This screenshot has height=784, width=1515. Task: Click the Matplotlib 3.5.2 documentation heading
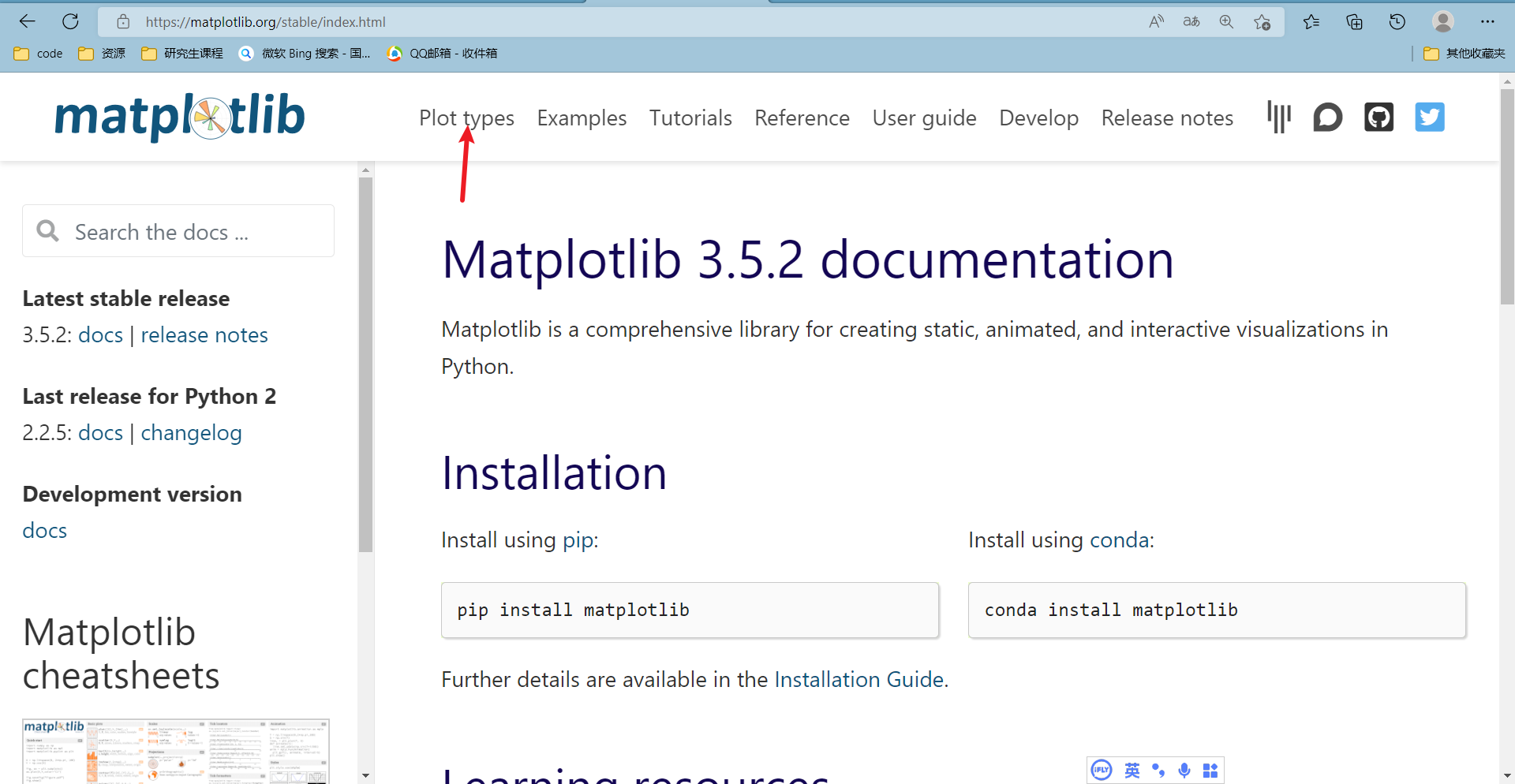[808, 260]
